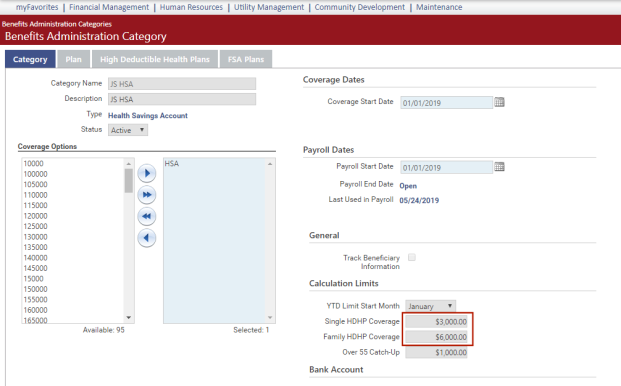Open the Status dropdown
621x386 pixels.
pyautogui.click(x=128, y=130)
